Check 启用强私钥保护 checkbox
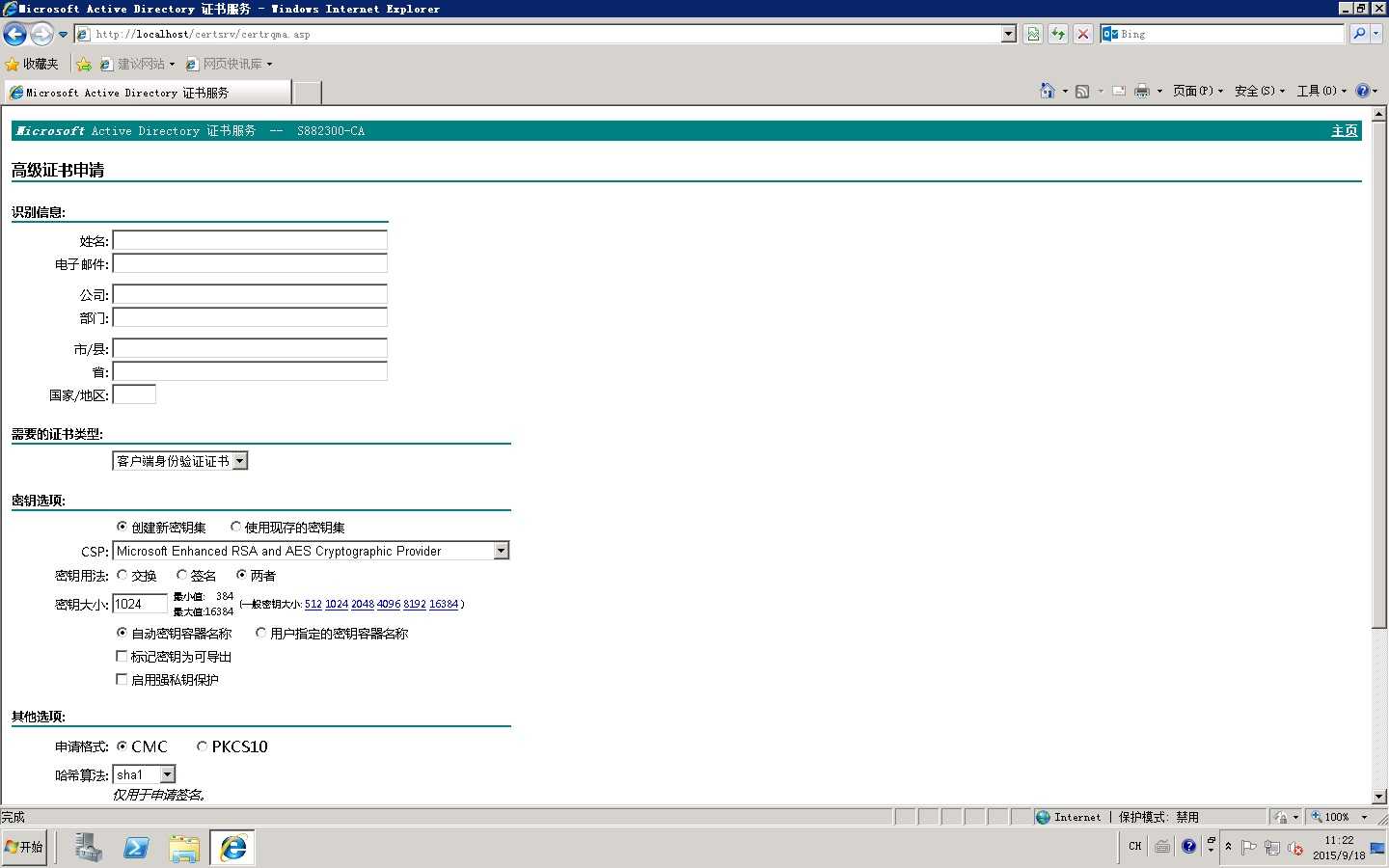Image resolution: width=1389 pixels, height=868 pixels. (122, 679)
